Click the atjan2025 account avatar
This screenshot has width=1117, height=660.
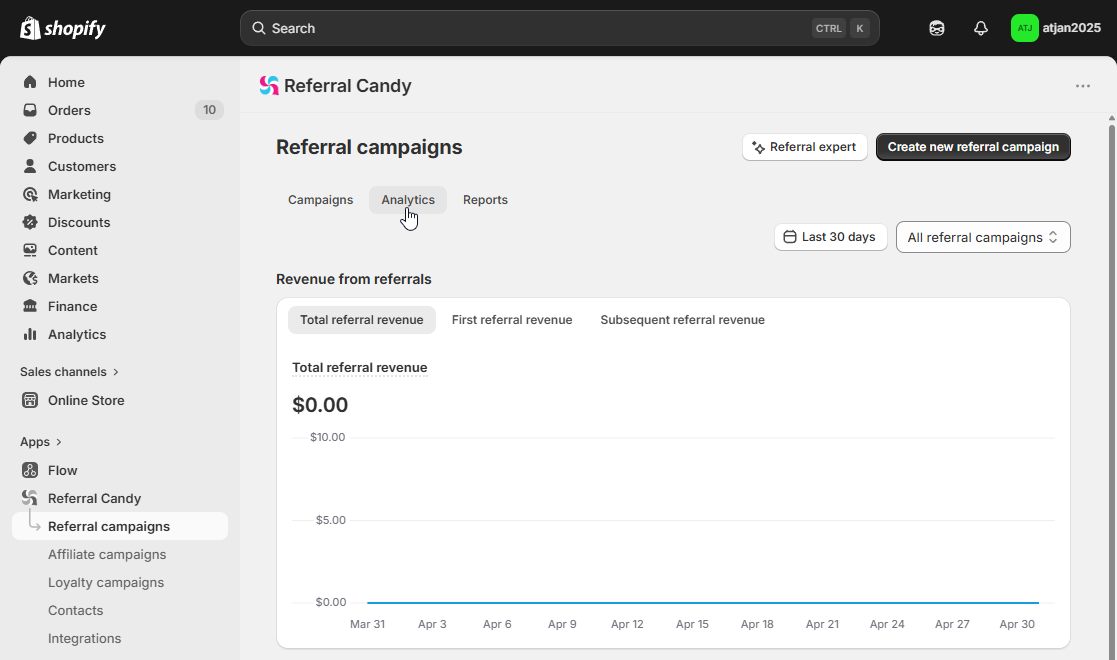click(1024, 29)
